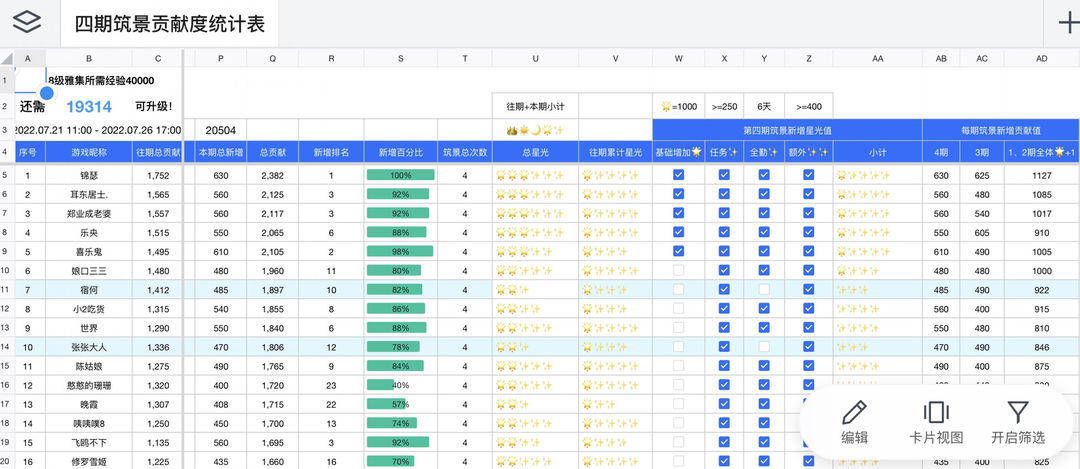The image size is (1080, 469).
Task: Select column header AA
Action: (x=878, y=59)
